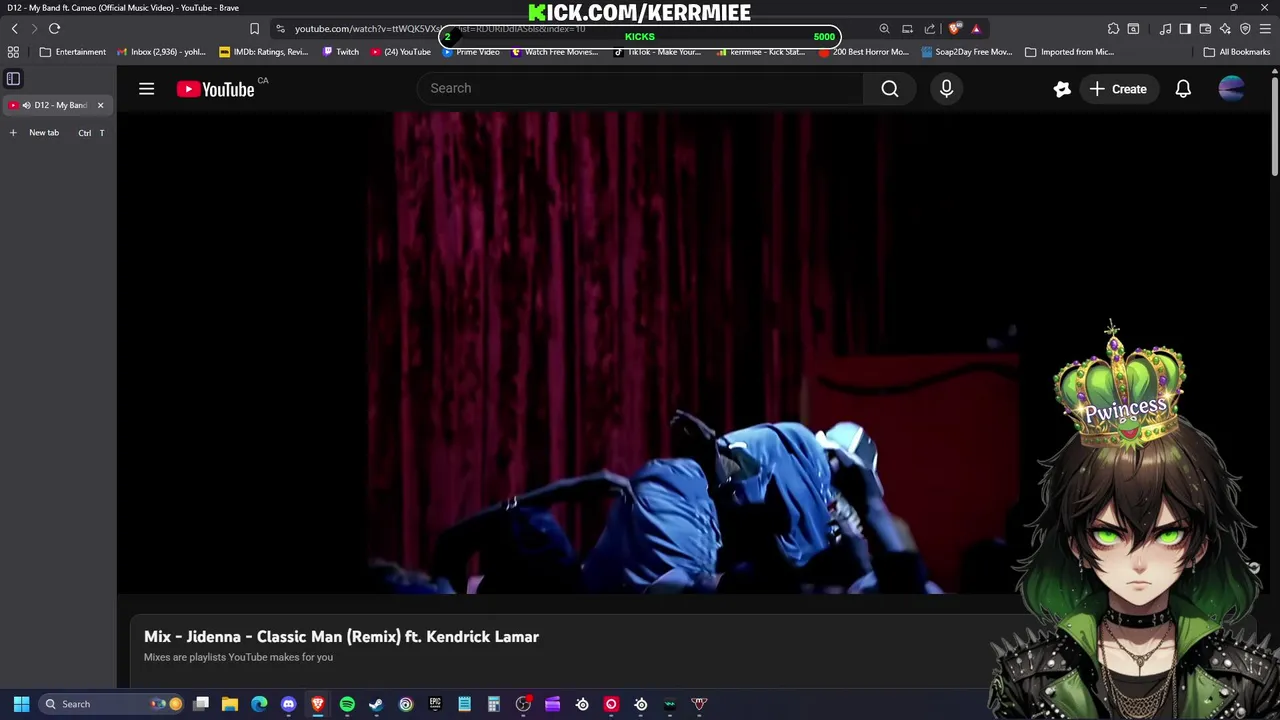
Task: Close the D12 - My Band tab
Action: pos(100,105)
